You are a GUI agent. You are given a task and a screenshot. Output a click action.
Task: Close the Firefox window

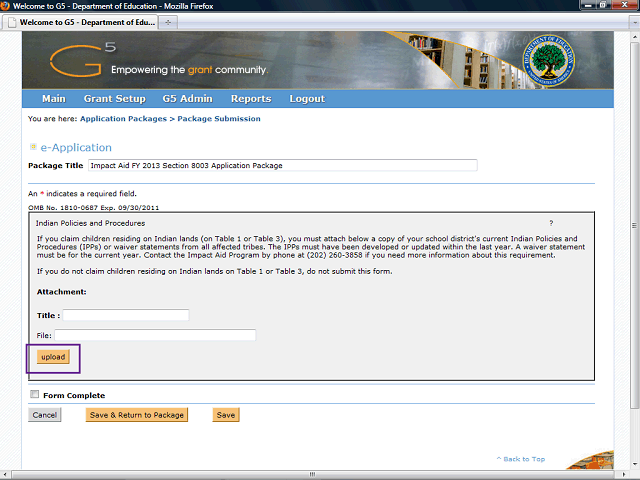(x=624, y=5)
